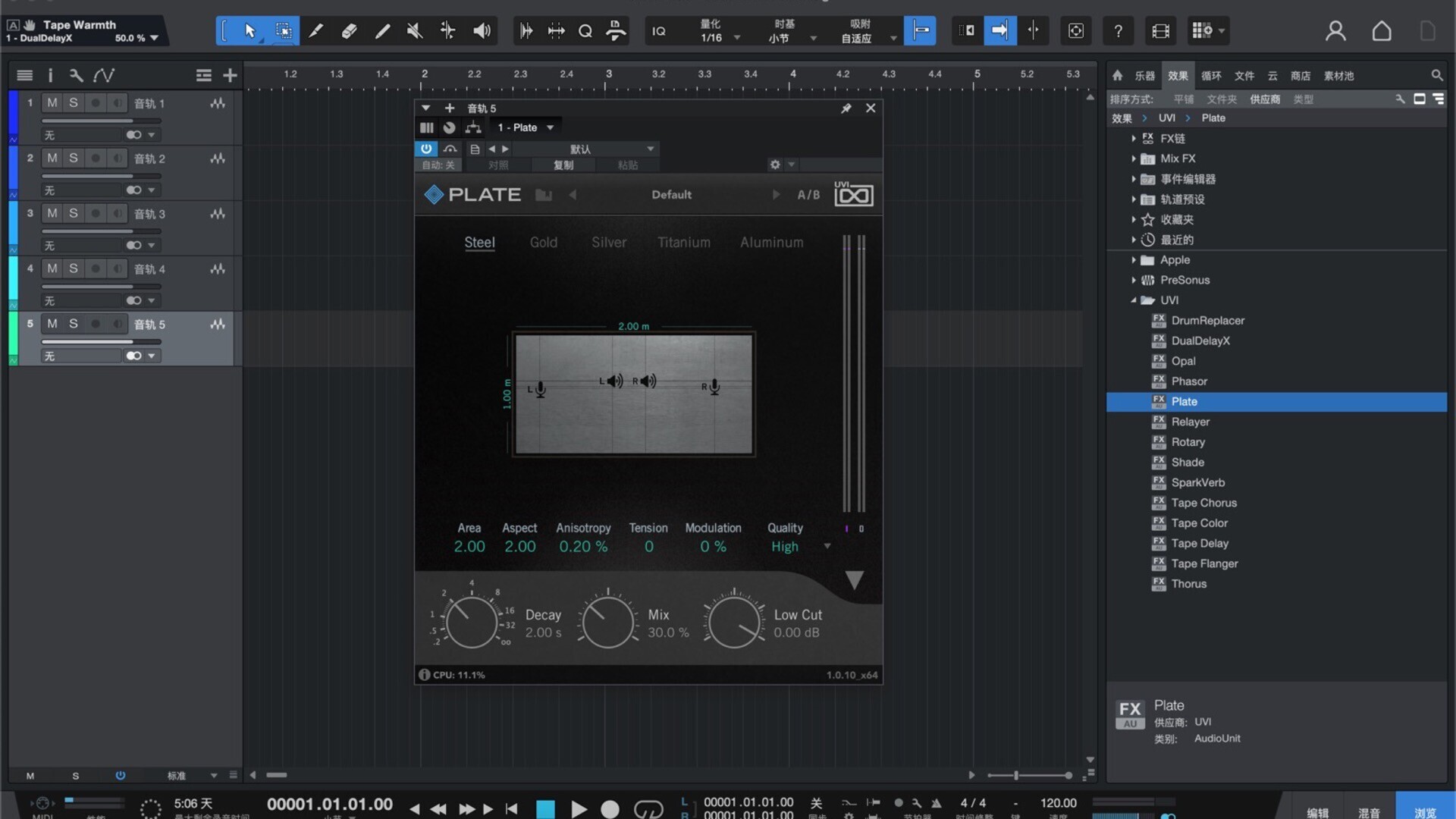The height and width of the screenshot is (819, 1456).
Task: Open plugin settings gear icon
Action: click(x=774, y=165)
